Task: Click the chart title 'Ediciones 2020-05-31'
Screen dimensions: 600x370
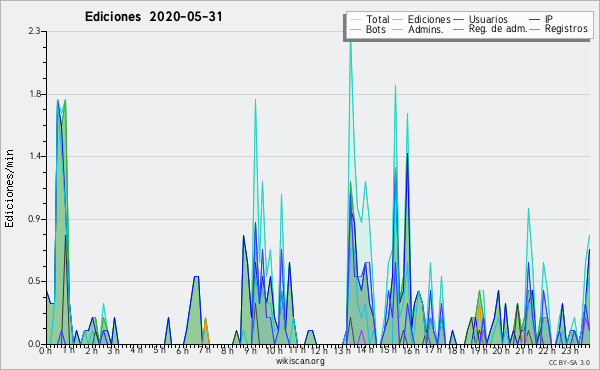Action: [153, 17]
